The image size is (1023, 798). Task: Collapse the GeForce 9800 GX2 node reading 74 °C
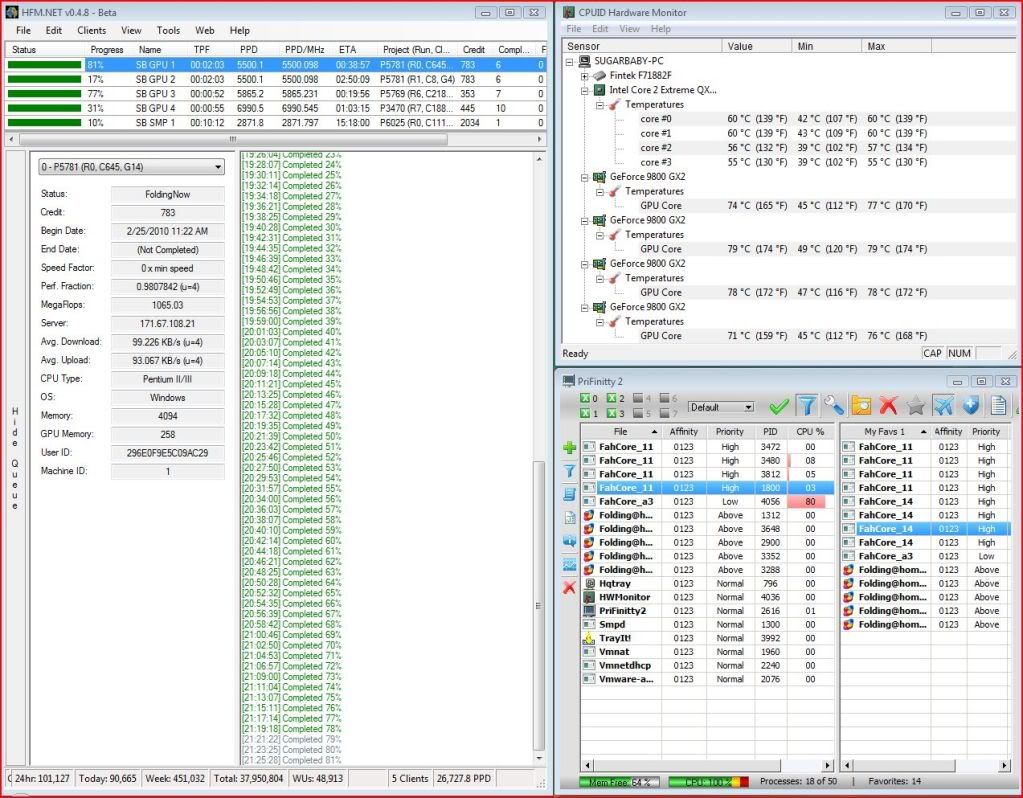pyautogui.click(x=585, y=177)
